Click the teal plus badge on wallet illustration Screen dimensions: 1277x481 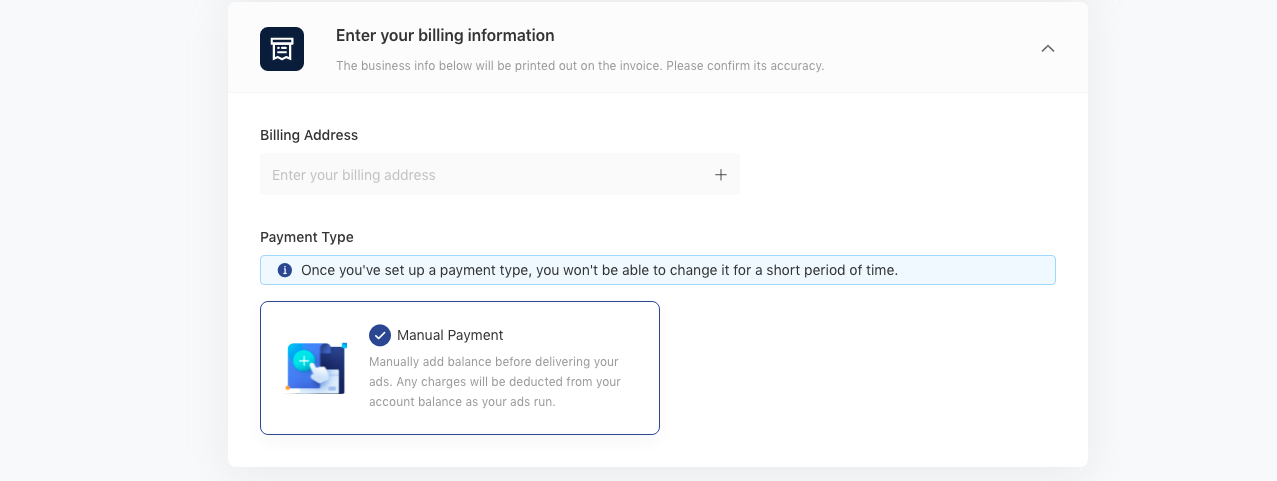click(x=305, y=360)
